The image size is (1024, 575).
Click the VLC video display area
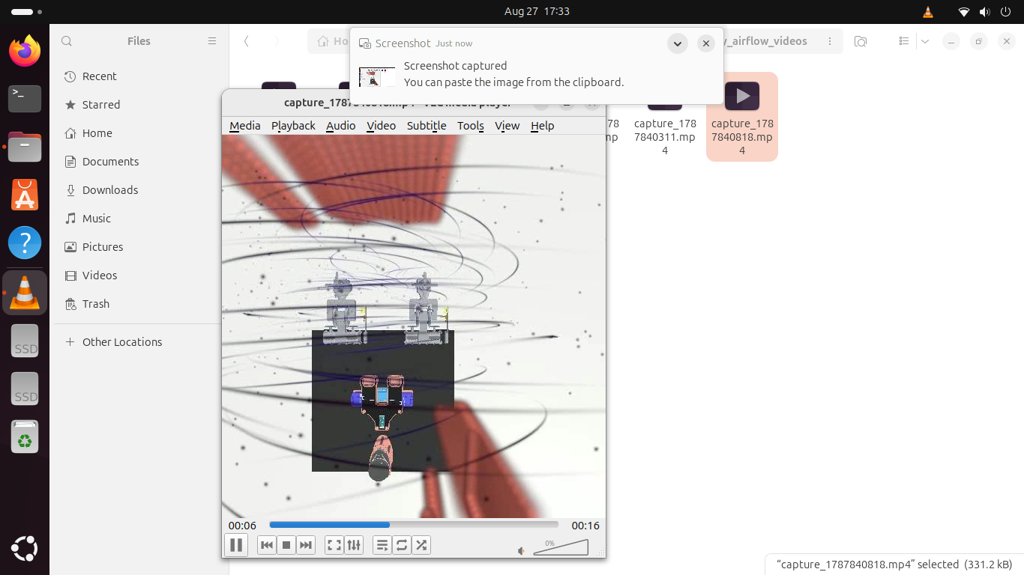[413, 326]
